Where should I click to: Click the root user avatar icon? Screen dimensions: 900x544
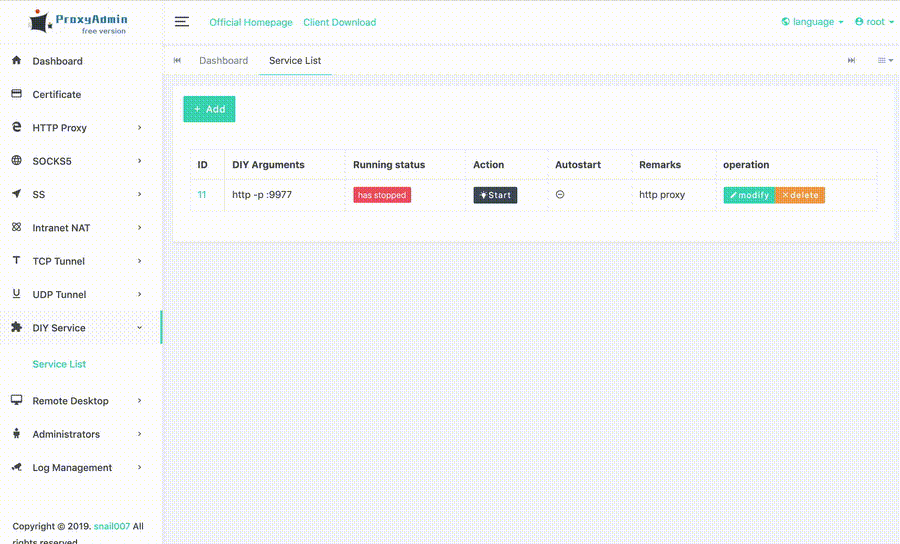859,22
